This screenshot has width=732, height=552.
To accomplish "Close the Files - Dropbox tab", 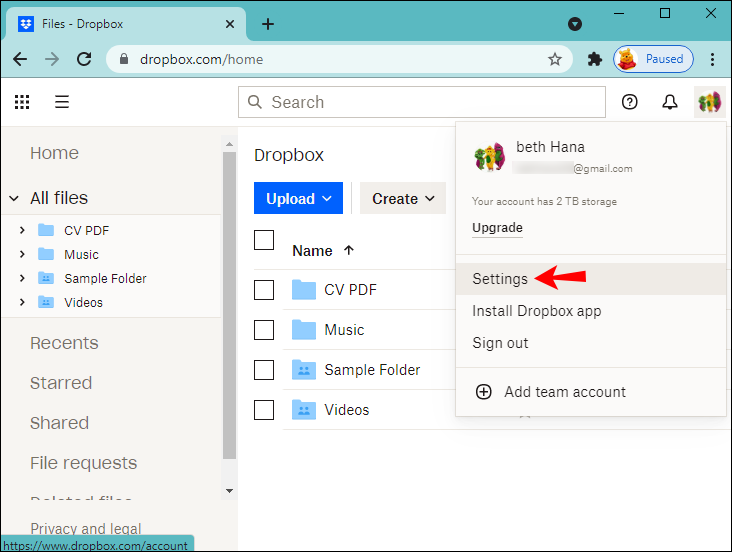I will coord(230,24).
